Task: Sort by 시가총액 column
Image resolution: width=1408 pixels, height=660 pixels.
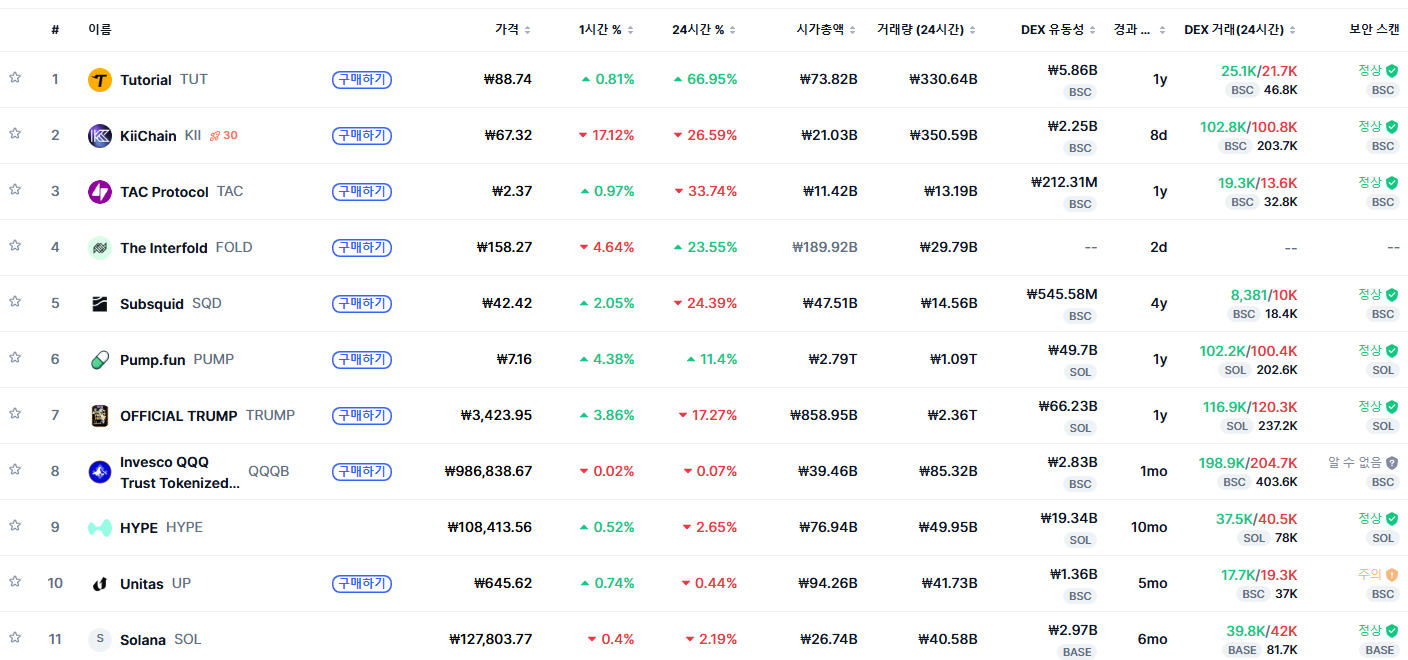Action: pos(826,30)
